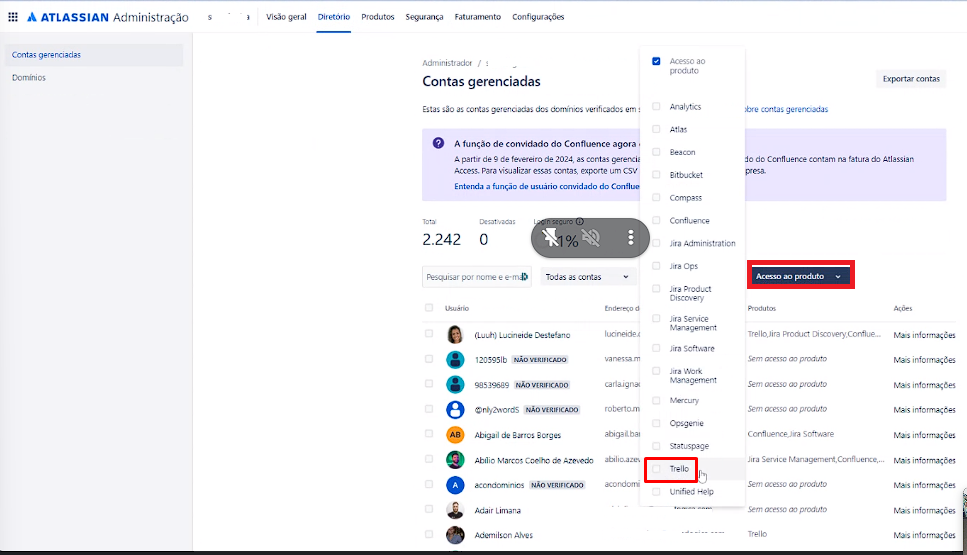Select the 120595lb row checkbox
Viewport: 967px width, 555px height.
[x=429, y=359]
